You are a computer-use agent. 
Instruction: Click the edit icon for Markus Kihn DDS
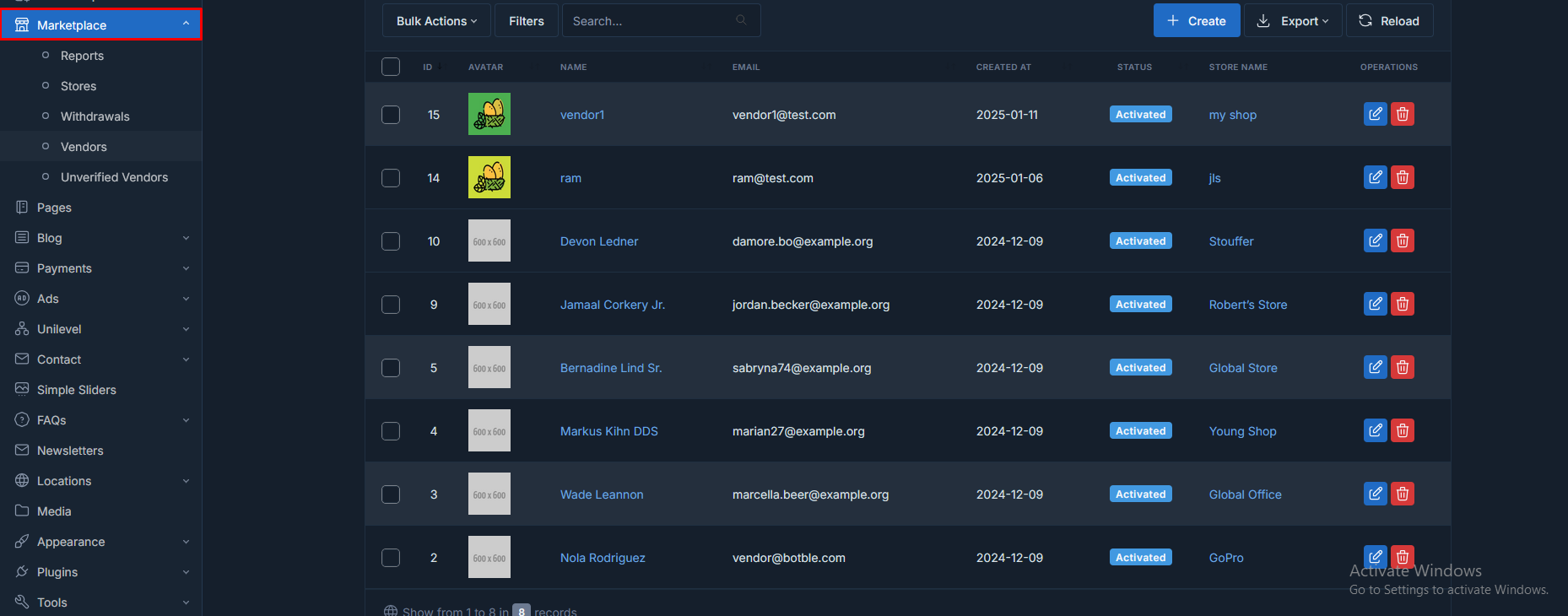(x=1375, y=430)
